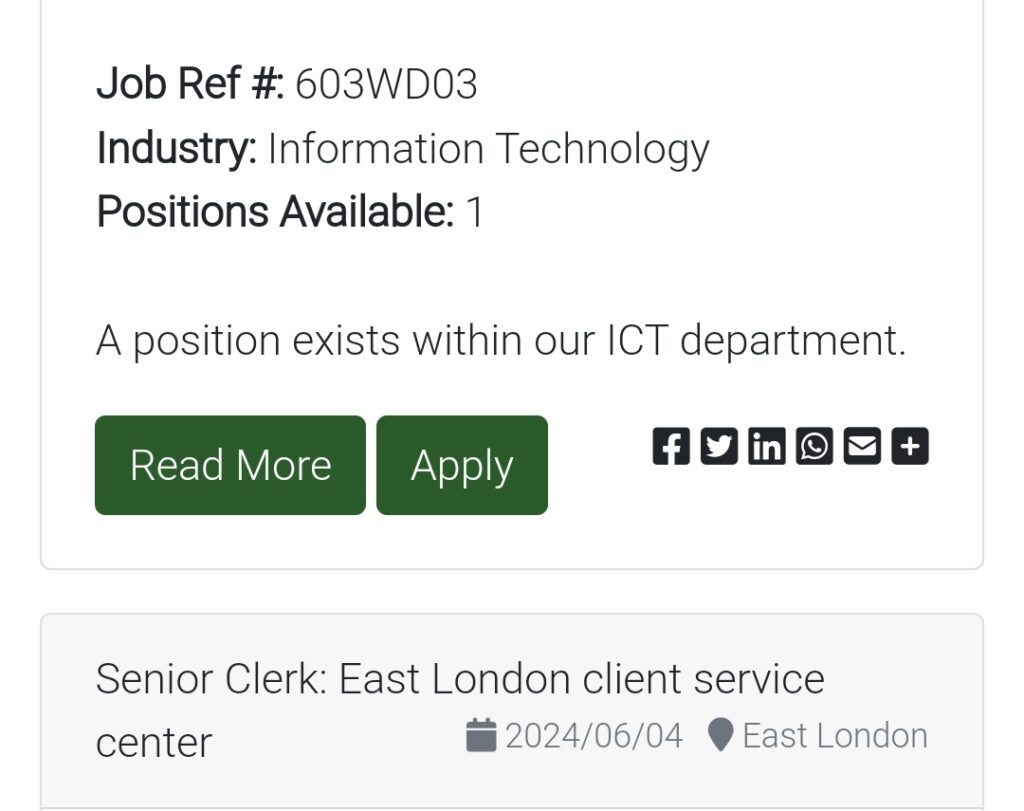Open Read More for the ICT position
Image resolution: width=1024 pixels, height=811 pixels.
pyautogui.click(x=231, y=465)
